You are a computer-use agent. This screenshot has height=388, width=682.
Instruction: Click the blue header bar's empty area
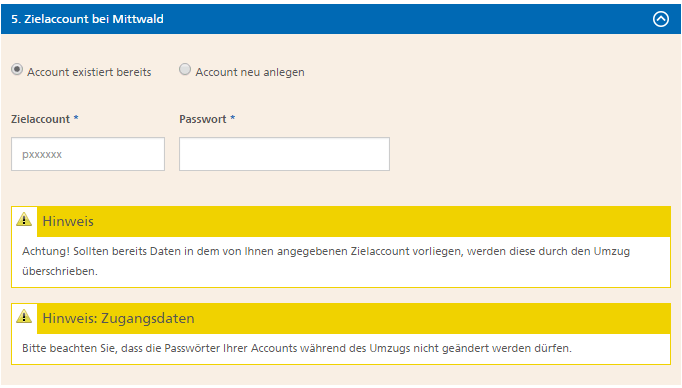point(405,19)
